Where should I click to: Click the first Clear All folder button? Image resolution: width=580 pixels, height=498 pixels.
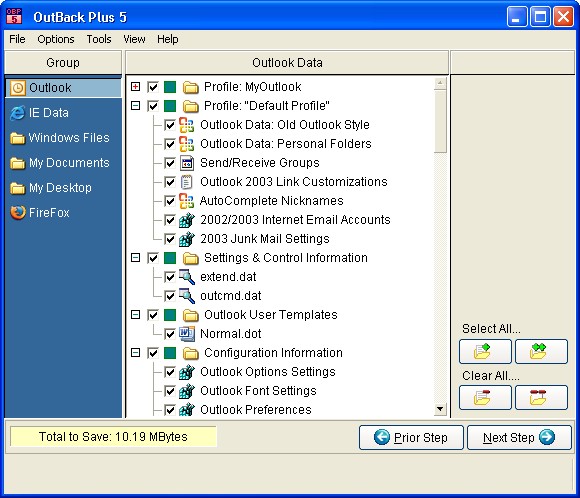(485, 397)
